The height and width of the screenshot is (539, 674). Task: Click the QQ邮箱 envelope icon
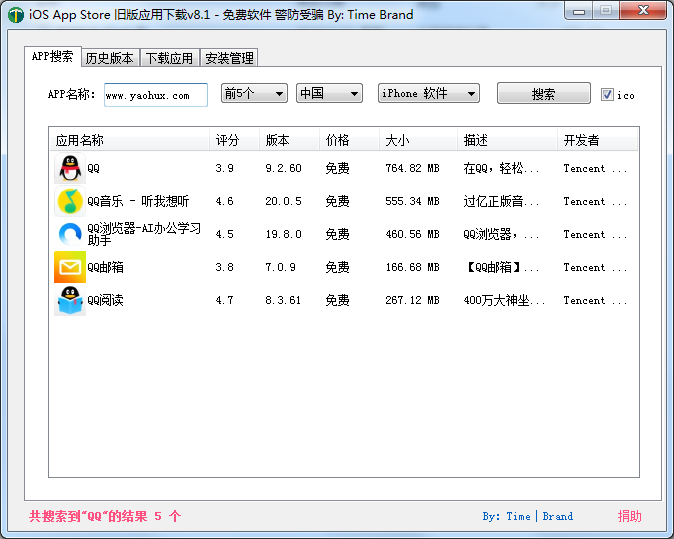(x=69, y=267)
